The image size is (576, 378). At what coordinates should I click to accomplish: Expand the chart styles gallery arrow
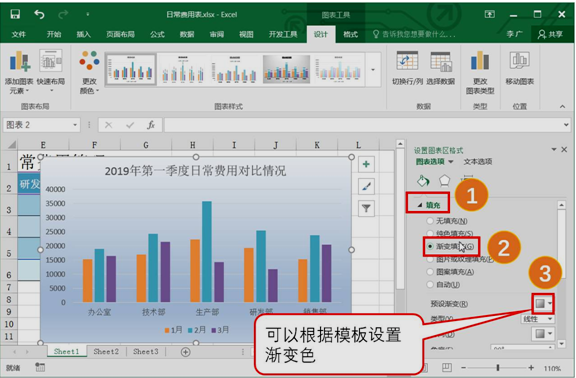pos(373,69)
